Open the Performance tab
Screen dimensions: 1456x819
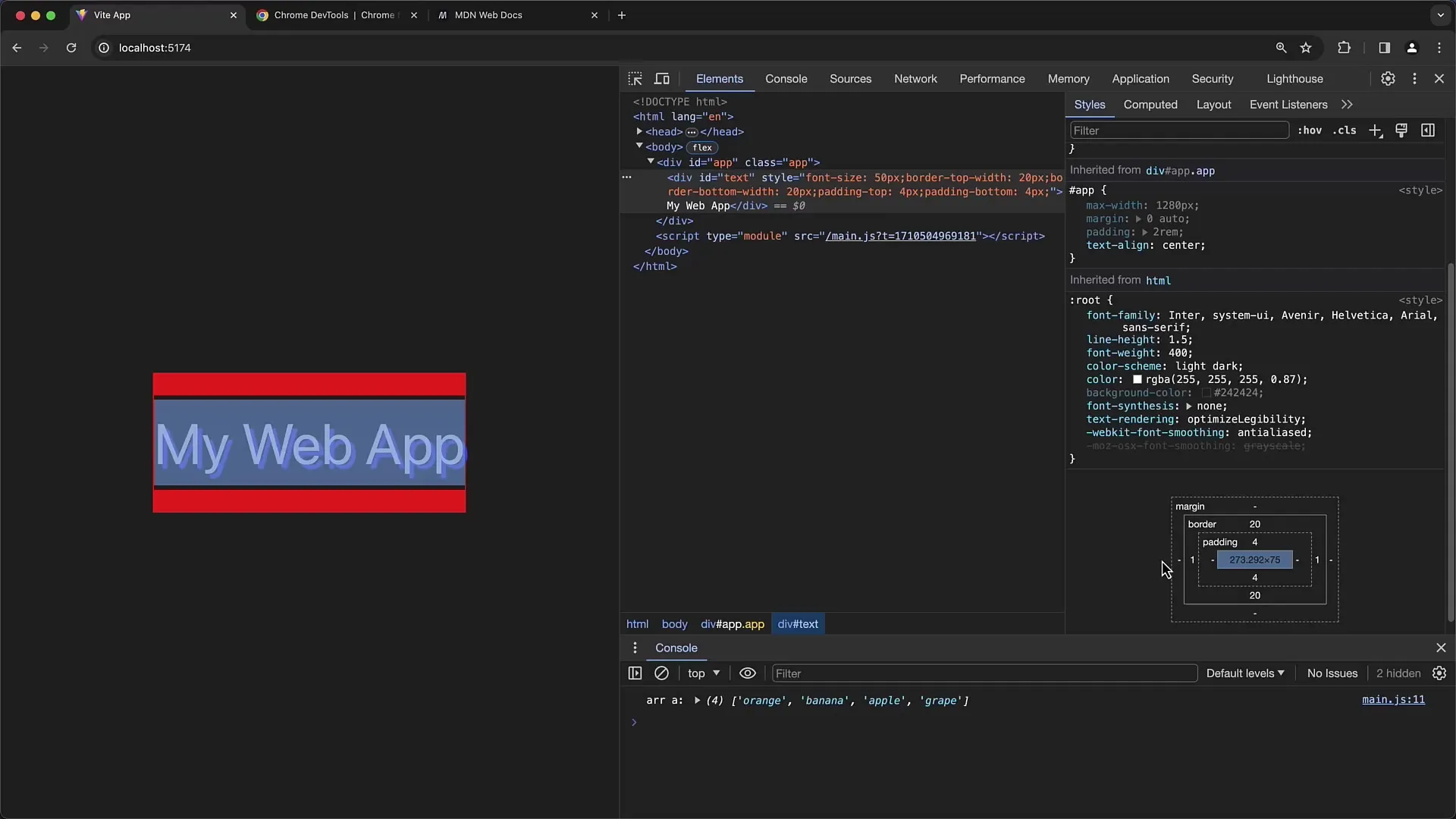point(992,79)
